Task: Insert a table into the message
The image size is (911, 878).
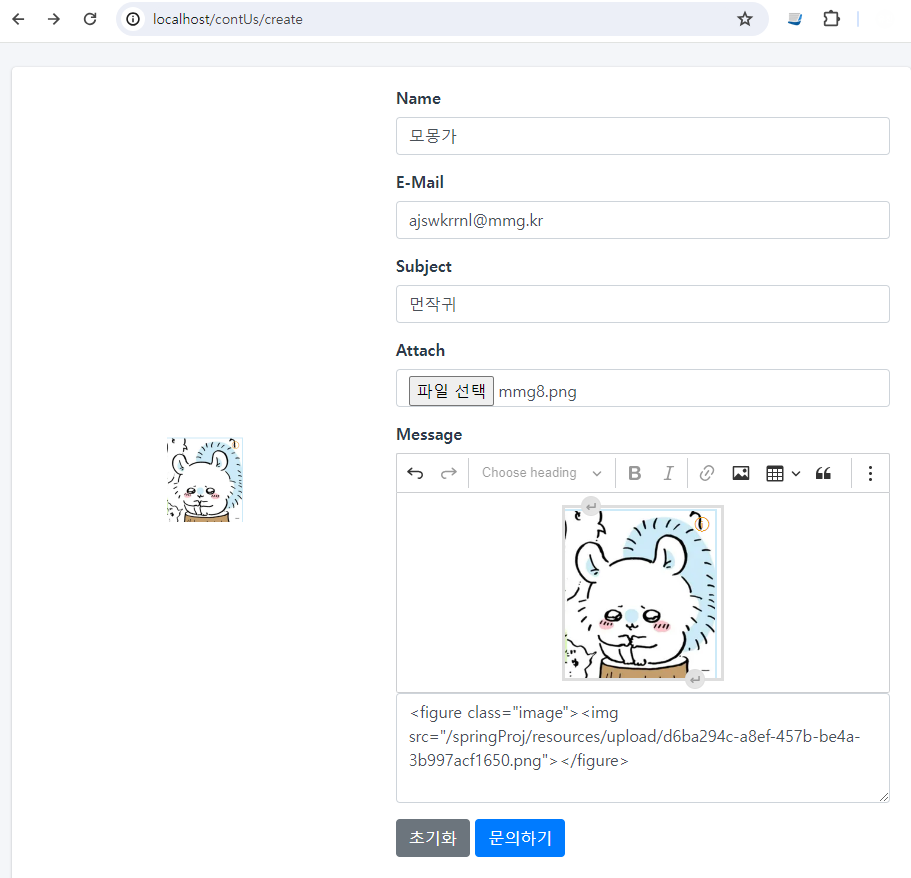Action: [x=774, y=473]
